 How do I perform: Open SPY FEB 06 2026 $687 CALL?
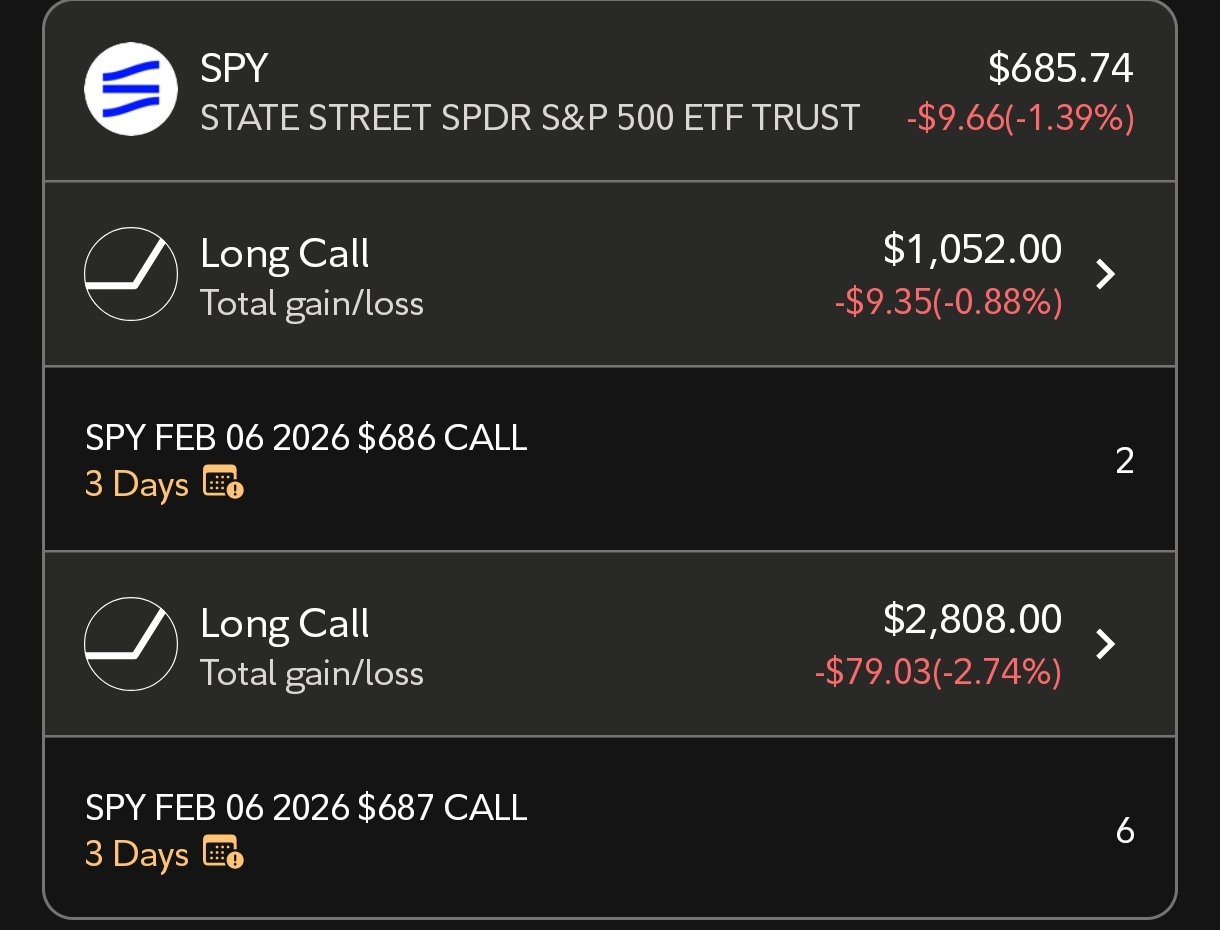point(306,808)
